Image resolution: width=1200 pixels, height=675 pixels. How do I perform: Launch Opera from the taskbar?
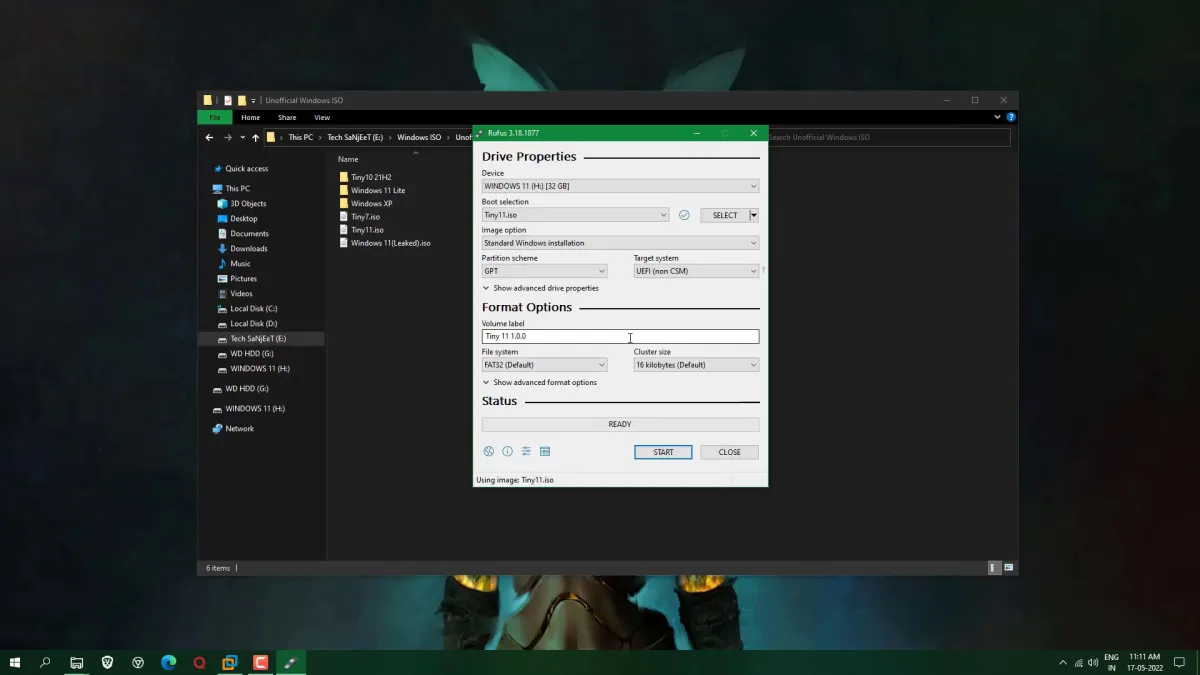click(199, 662)
